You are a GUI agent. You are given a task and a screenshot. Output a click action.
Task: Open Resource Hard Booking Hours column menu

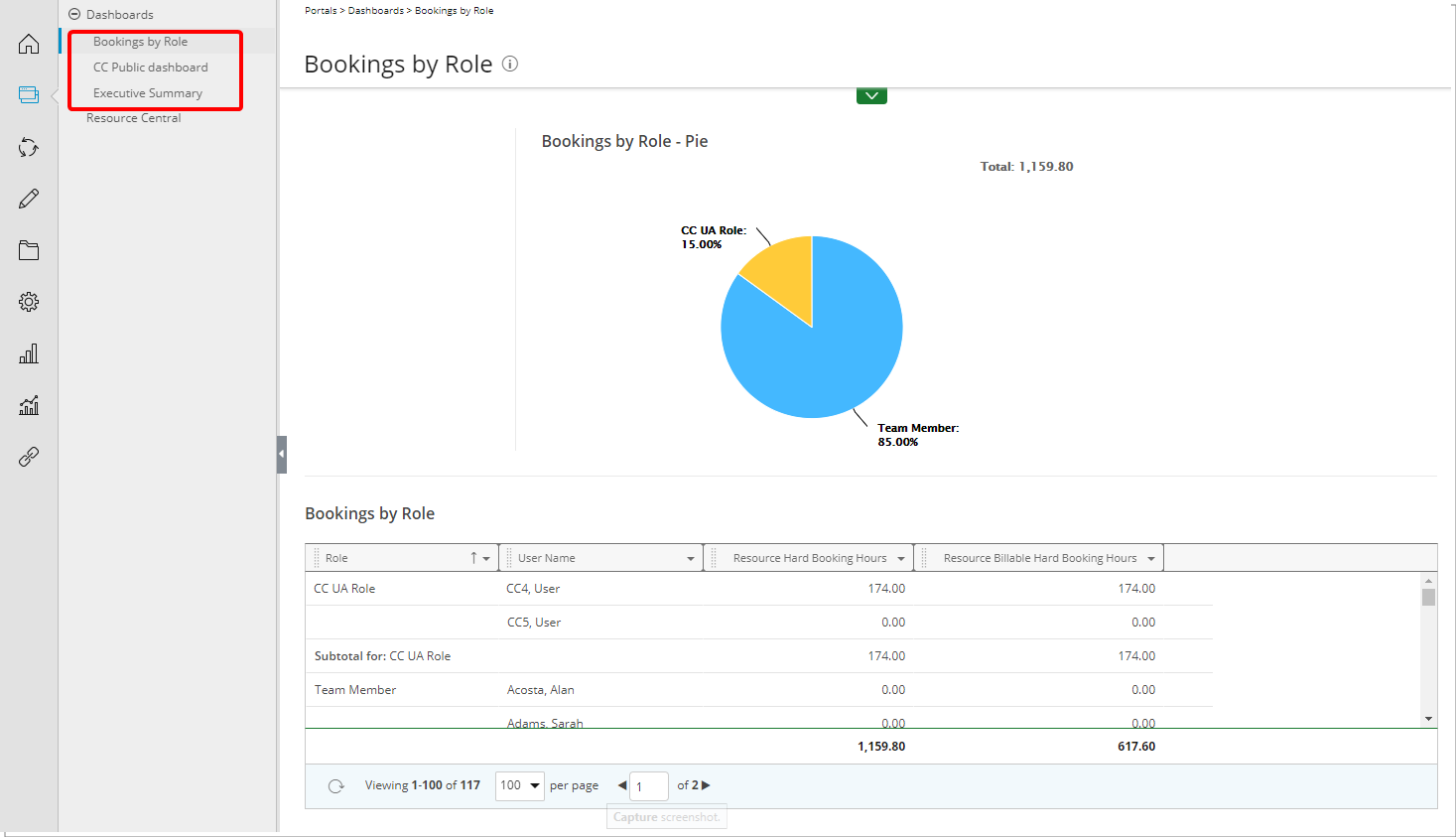point(901,559)
